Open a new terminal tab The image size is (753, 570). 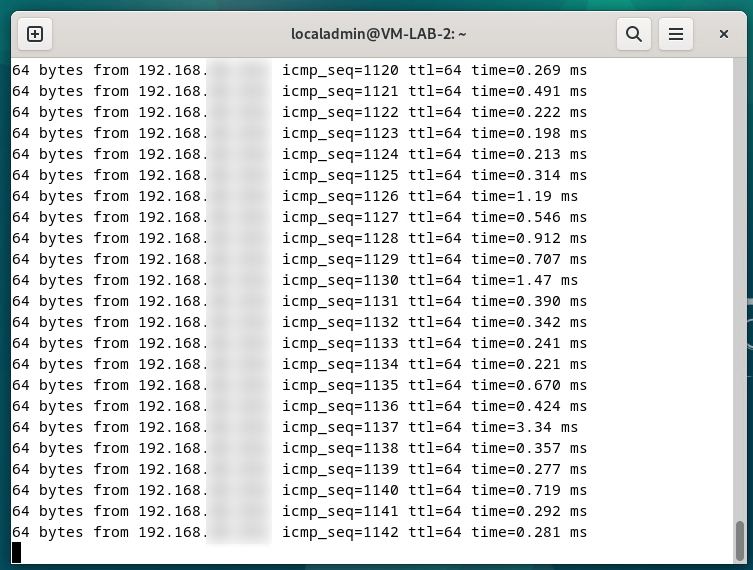35,34
